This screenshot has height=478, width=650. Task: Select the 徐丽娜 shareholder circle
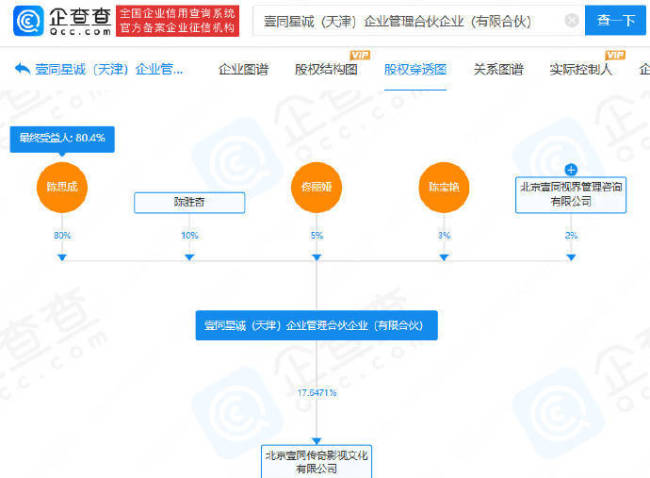coord(317,187)
